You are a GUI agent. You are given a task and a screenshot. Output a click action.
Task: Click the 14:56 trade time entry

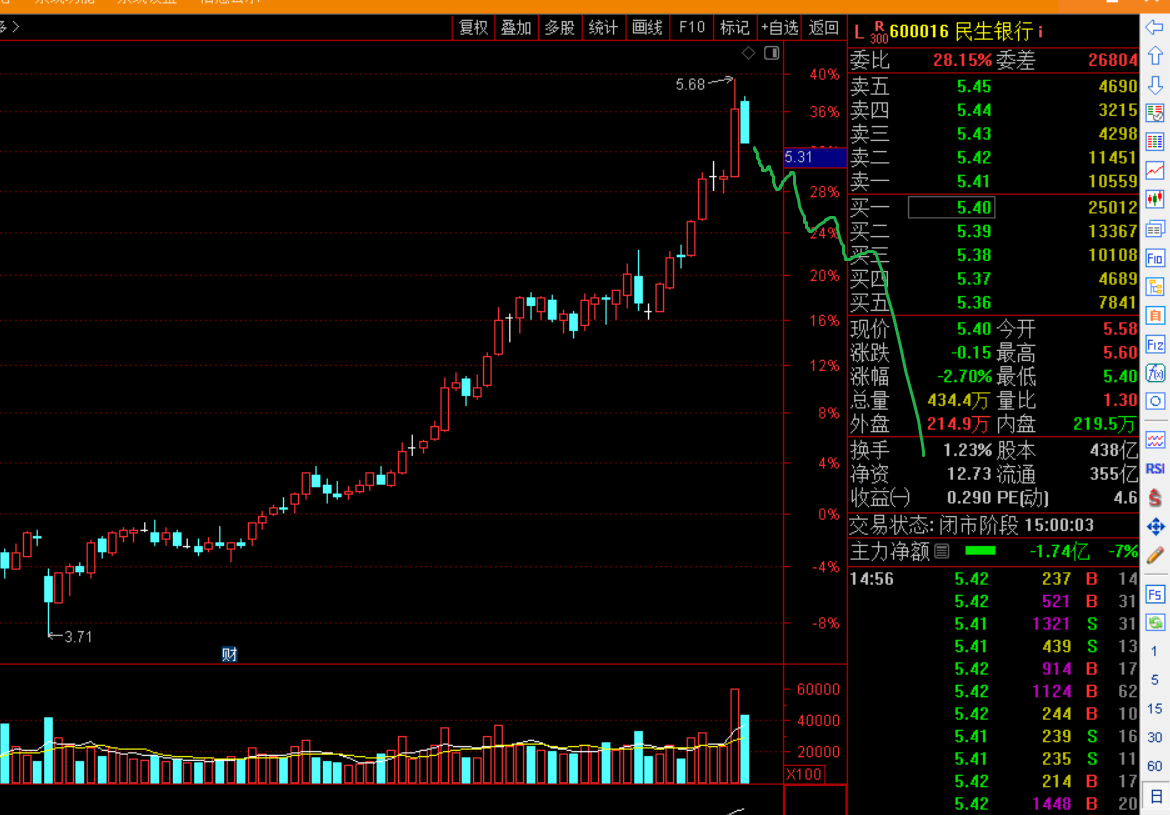[x=872, y=579]
